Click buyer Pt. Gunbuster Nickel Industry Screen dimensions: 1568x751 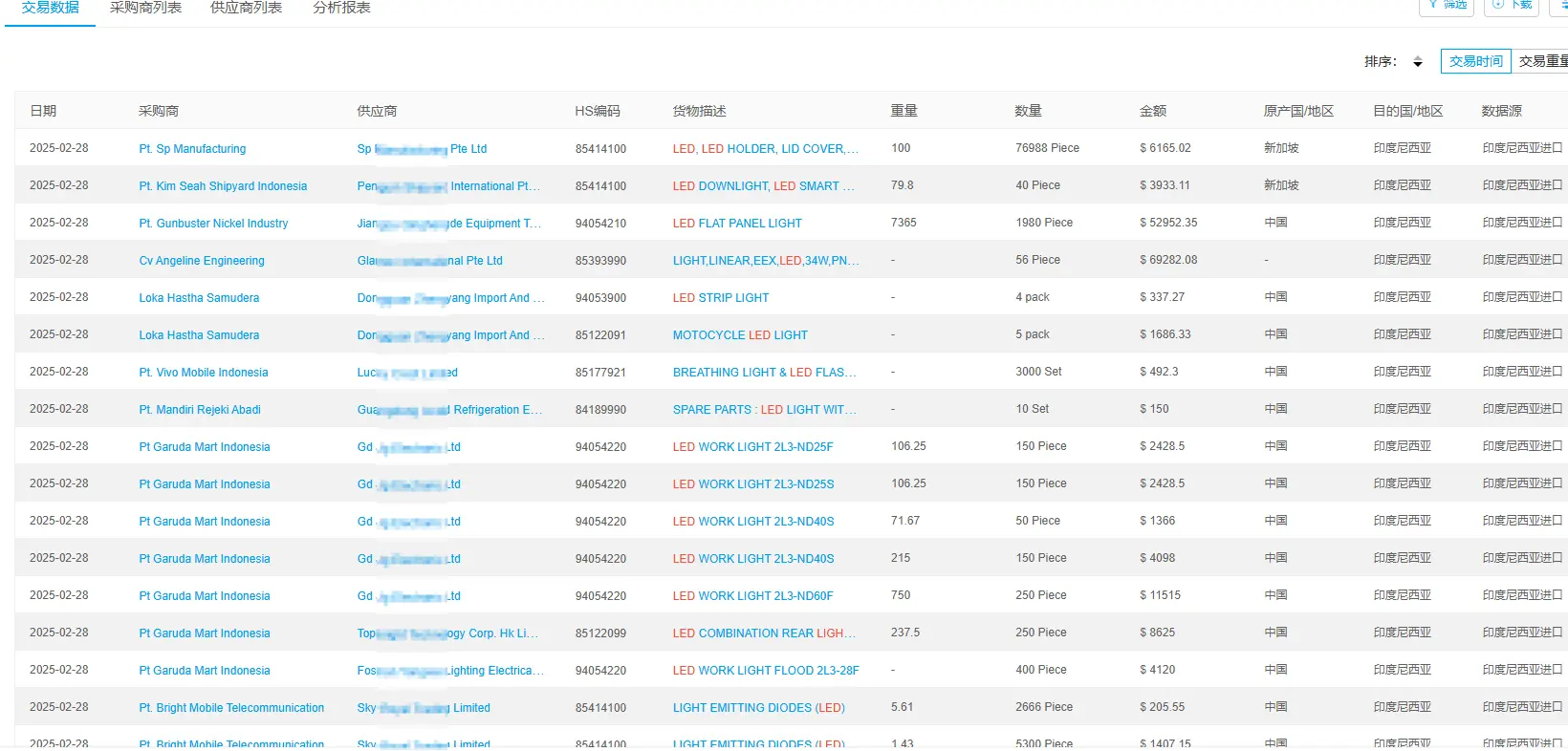(x=213, y=224)
